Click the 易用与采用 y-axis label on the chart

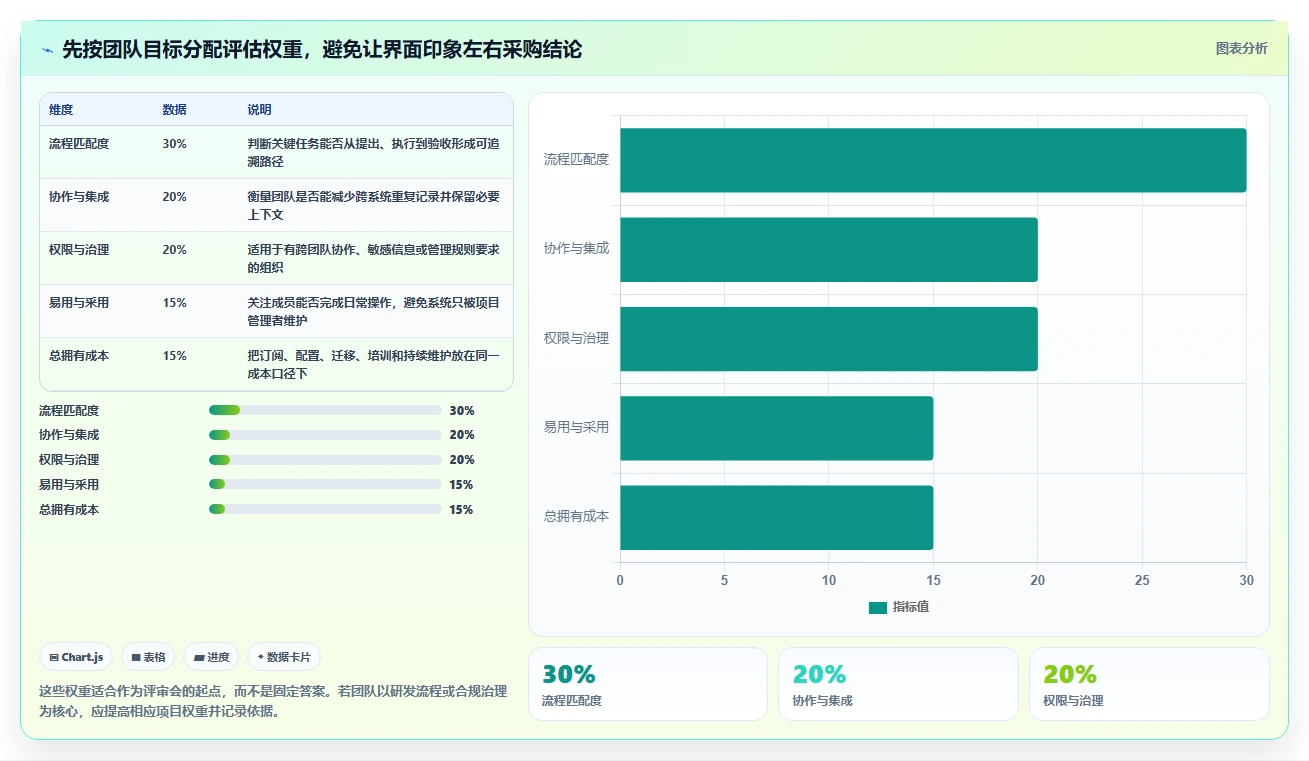576,427
